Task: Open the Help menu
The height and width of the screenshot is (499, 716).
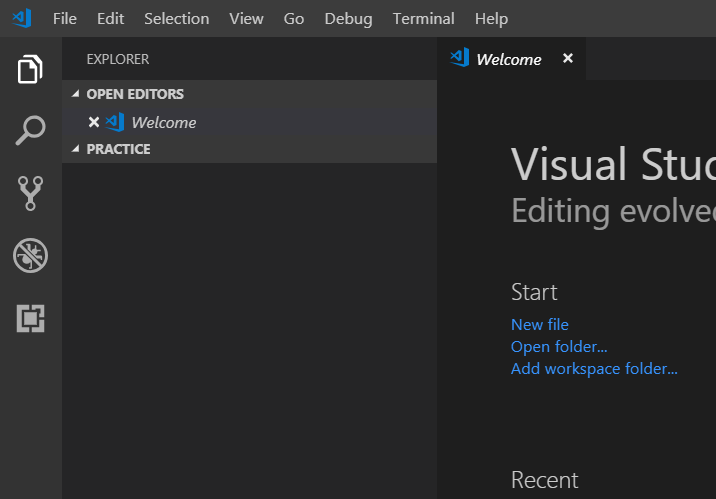Action: pos(491,19)
